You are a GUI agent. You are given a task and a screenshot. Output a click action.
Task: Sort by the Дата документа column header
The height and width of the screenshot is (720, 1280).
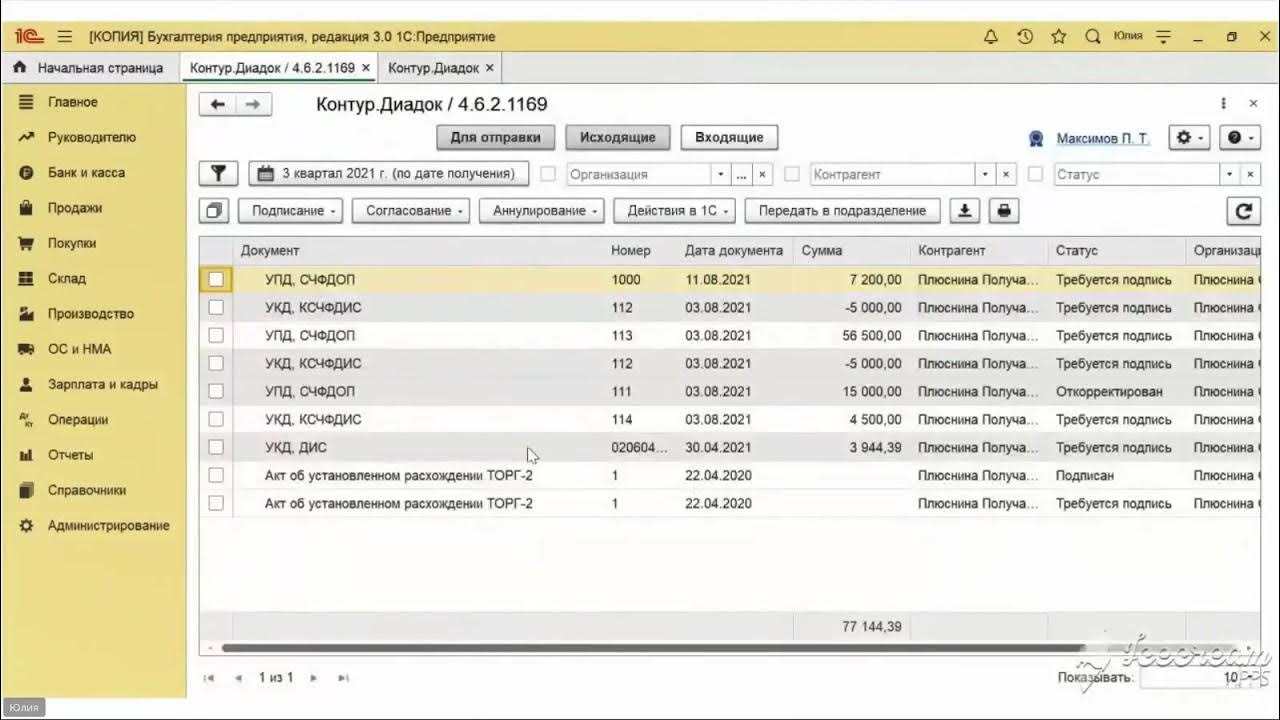pos(733,250)
